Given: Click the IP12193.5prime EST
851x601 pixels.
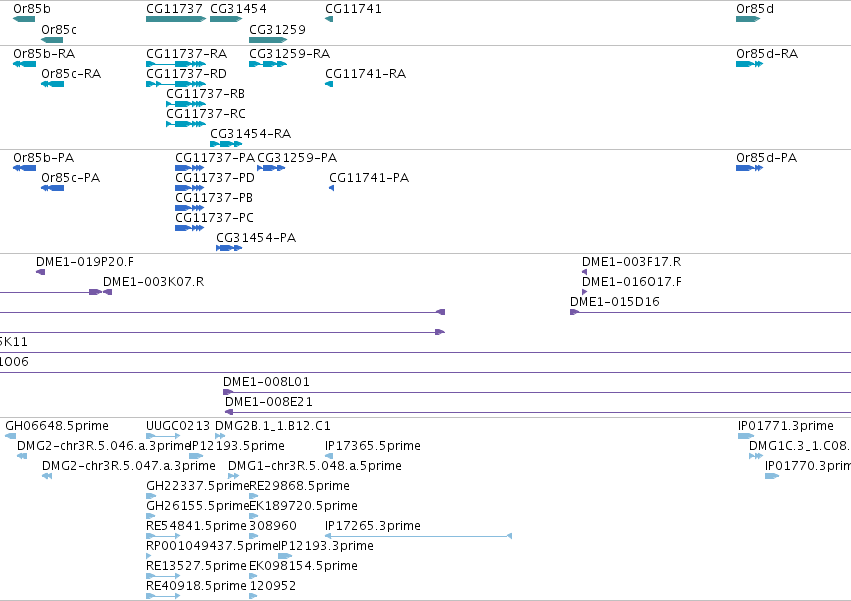Looking at the screenshot, I should click(x=196, y=456).
